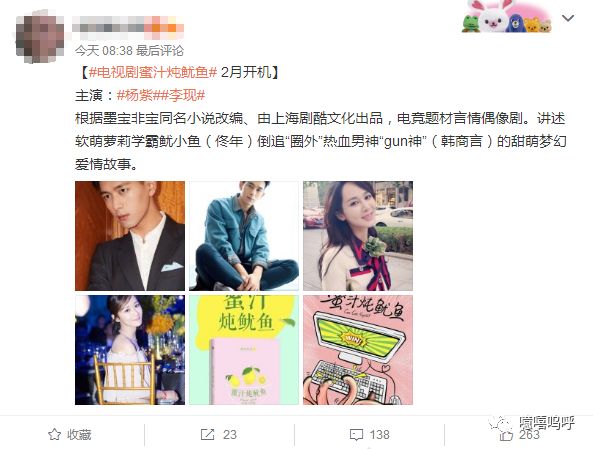Screen dimensions: 593x449
Task: Click the blurred username link
Action: [128, 28]
